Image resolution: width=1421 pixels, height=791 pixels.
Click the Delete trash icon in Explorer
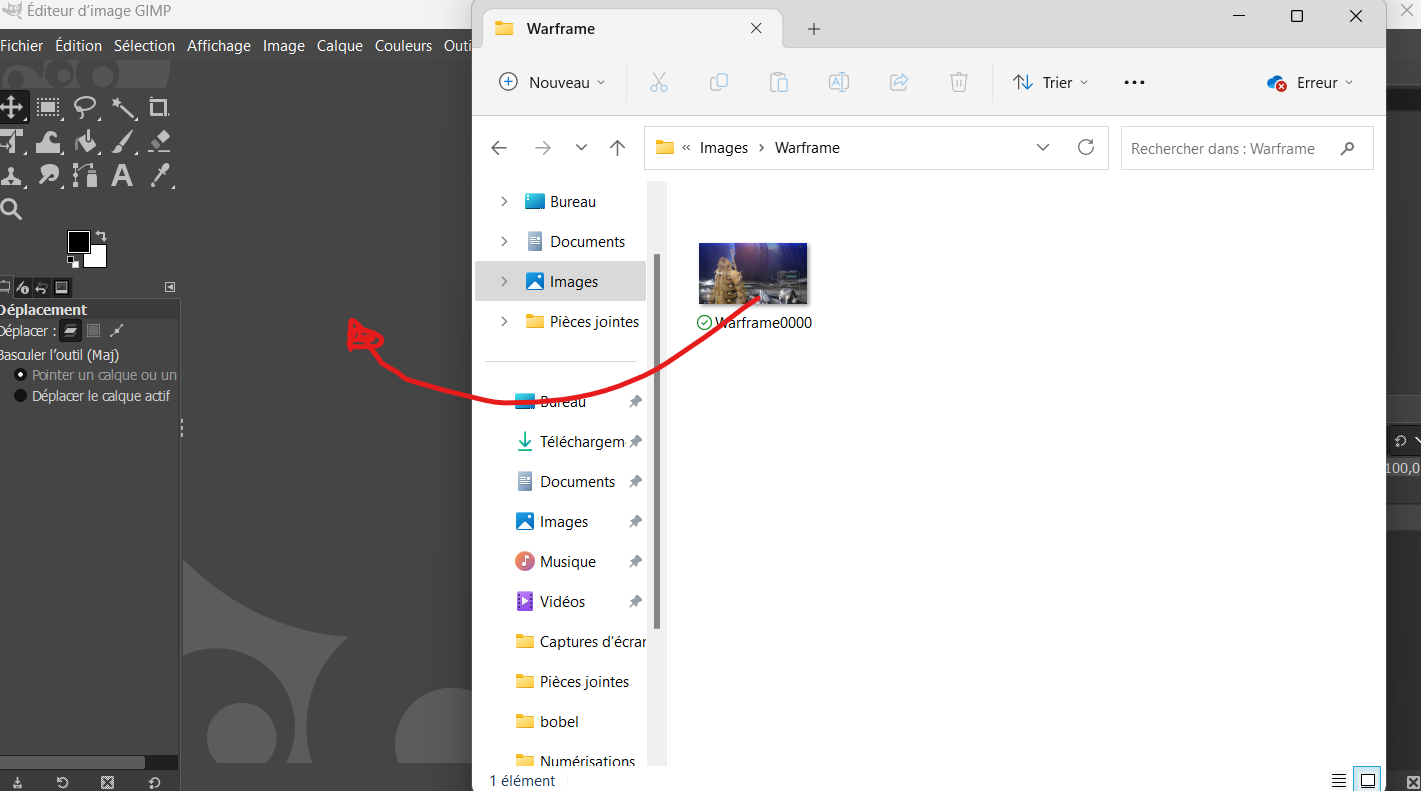coord(958,83)
